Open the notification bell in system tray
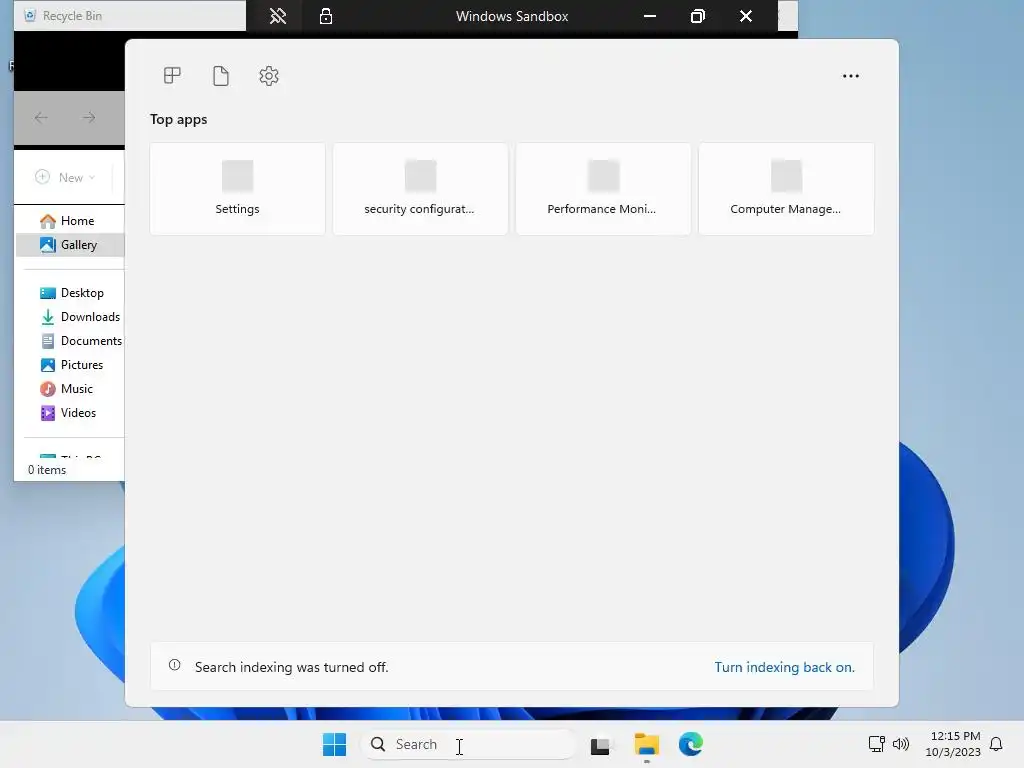 pyautogui.click(x=996, y=744)
